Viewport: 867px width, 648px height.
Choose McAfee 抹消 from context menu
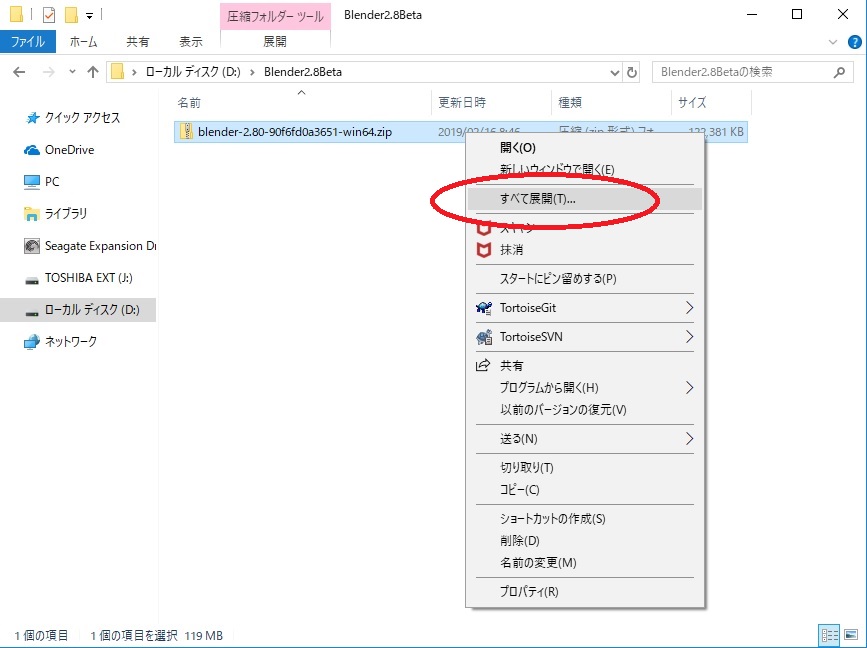[585, 250]
